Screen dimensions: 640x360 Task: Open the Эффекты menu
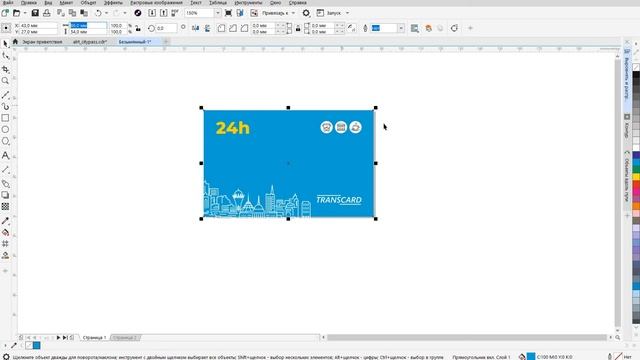113,2
